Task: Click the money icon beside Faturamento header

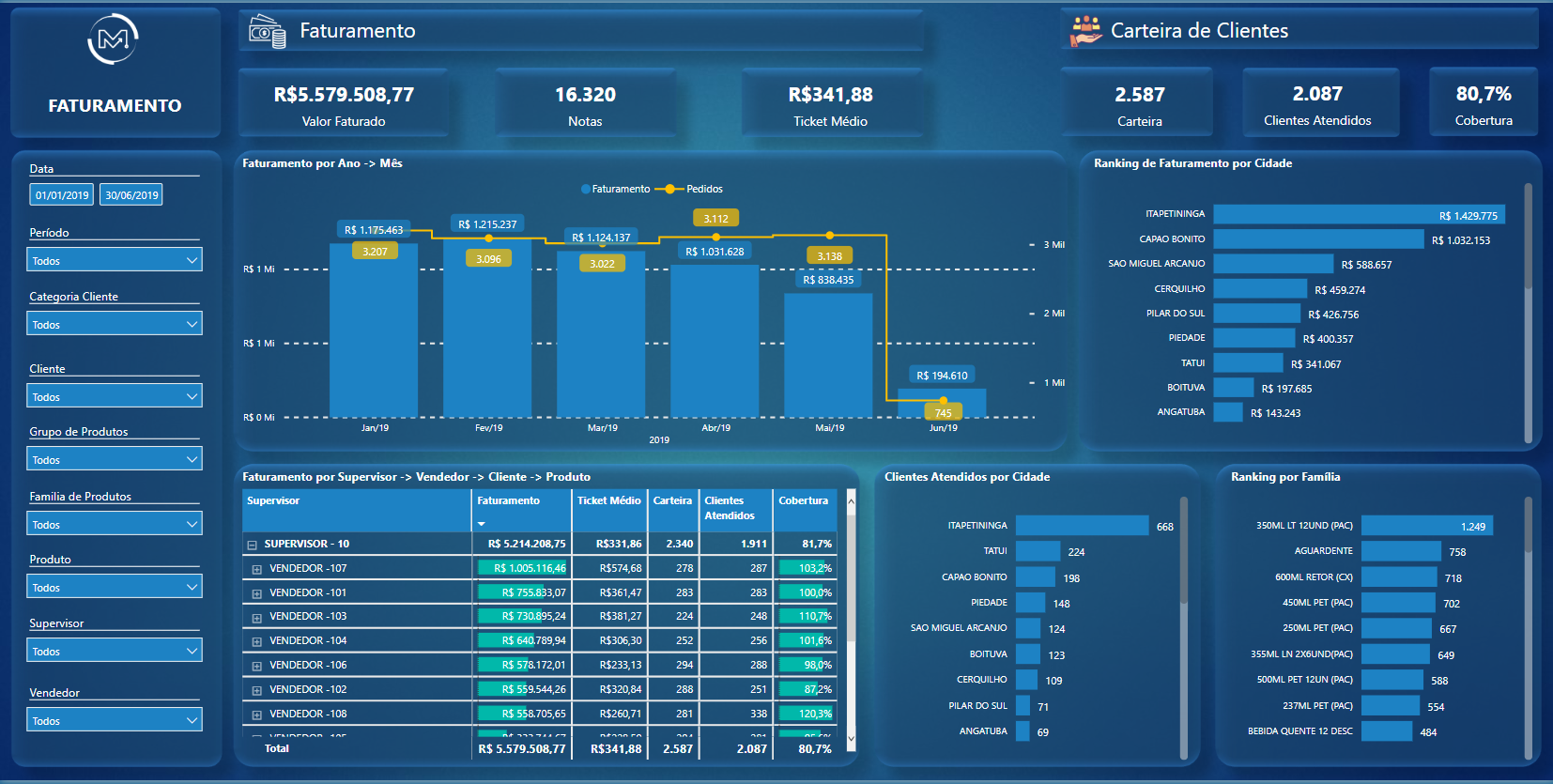Action: pyautogui.click(x=267, y=31)
